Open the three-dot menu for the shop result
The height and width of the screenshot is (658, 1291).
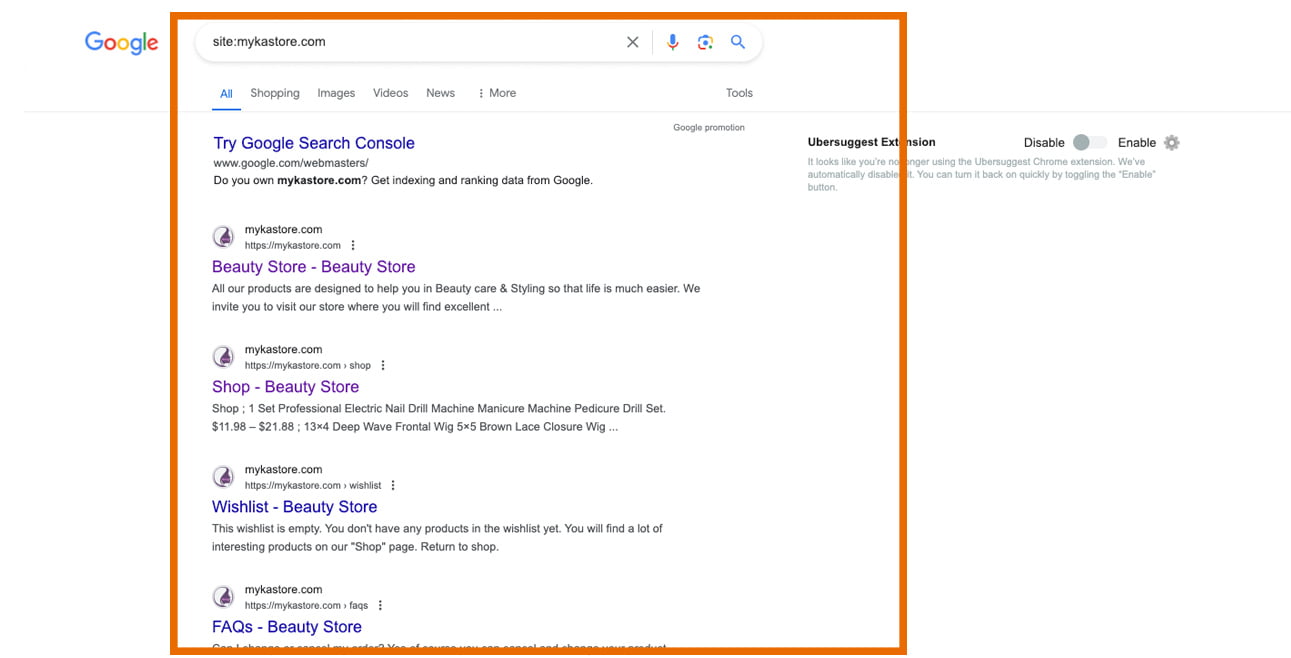[383, 366]
